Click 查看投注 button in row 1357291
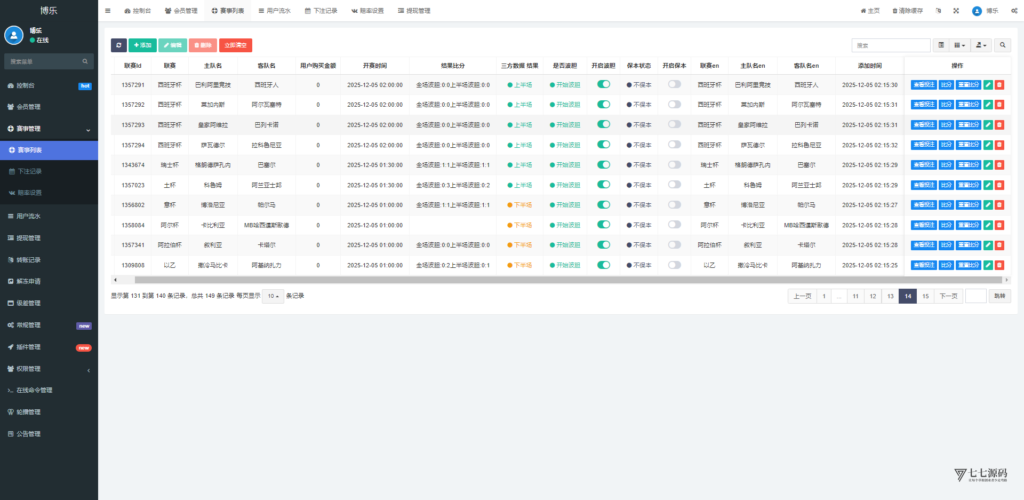Screen dimensions: 1024x500 tap(924, 85)
